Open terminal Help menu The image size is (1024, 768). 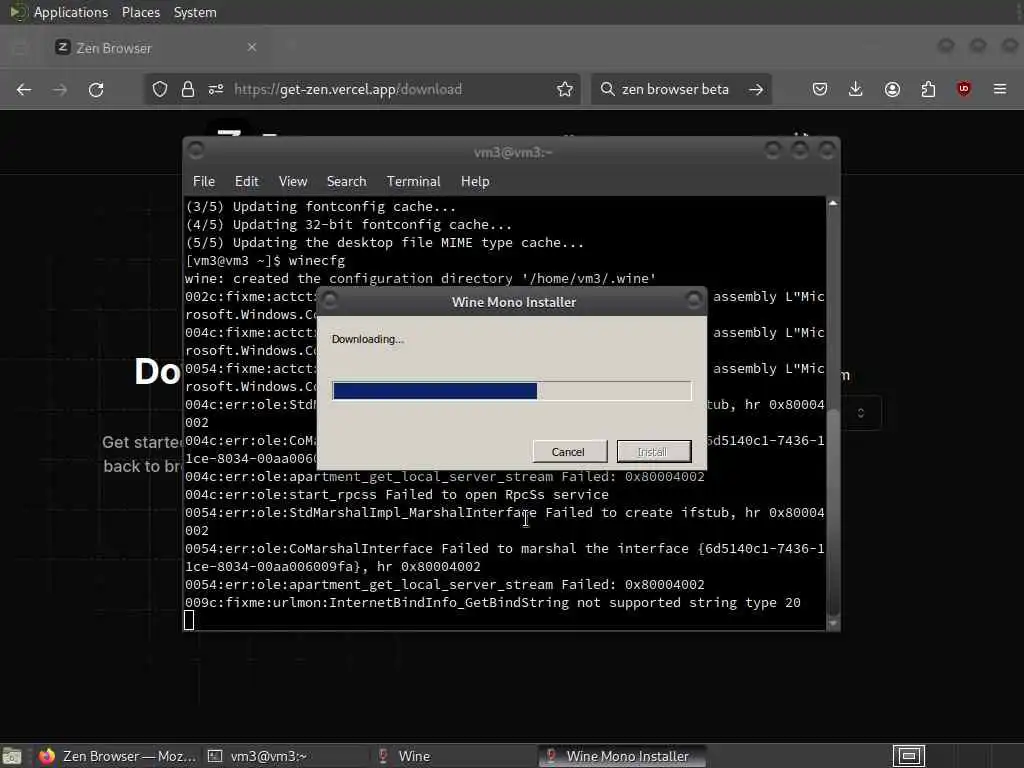coord(475,182)
